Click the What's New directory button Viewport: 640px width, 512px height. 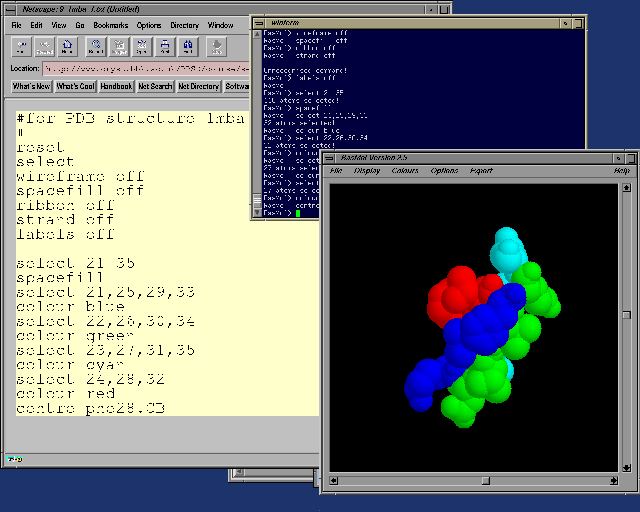31,87
